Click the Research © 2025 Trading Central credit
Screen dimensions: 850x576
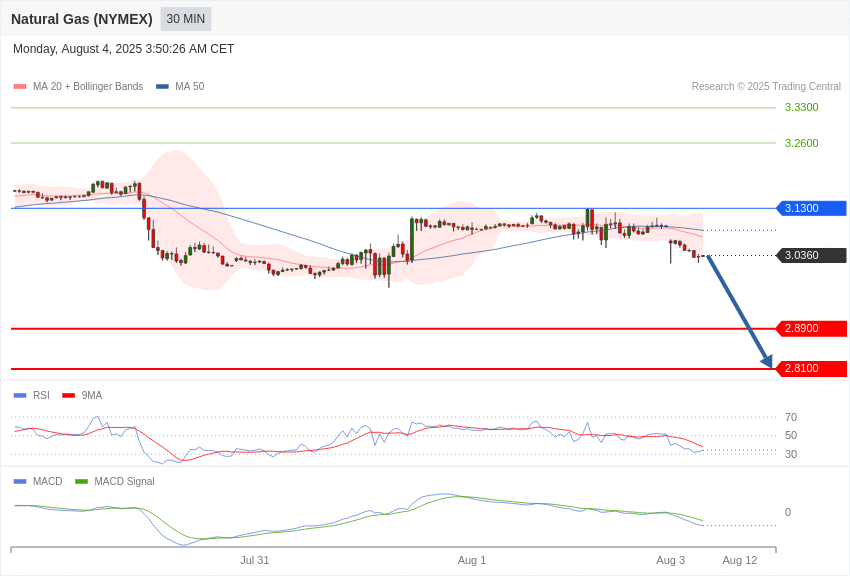(766, 87)
